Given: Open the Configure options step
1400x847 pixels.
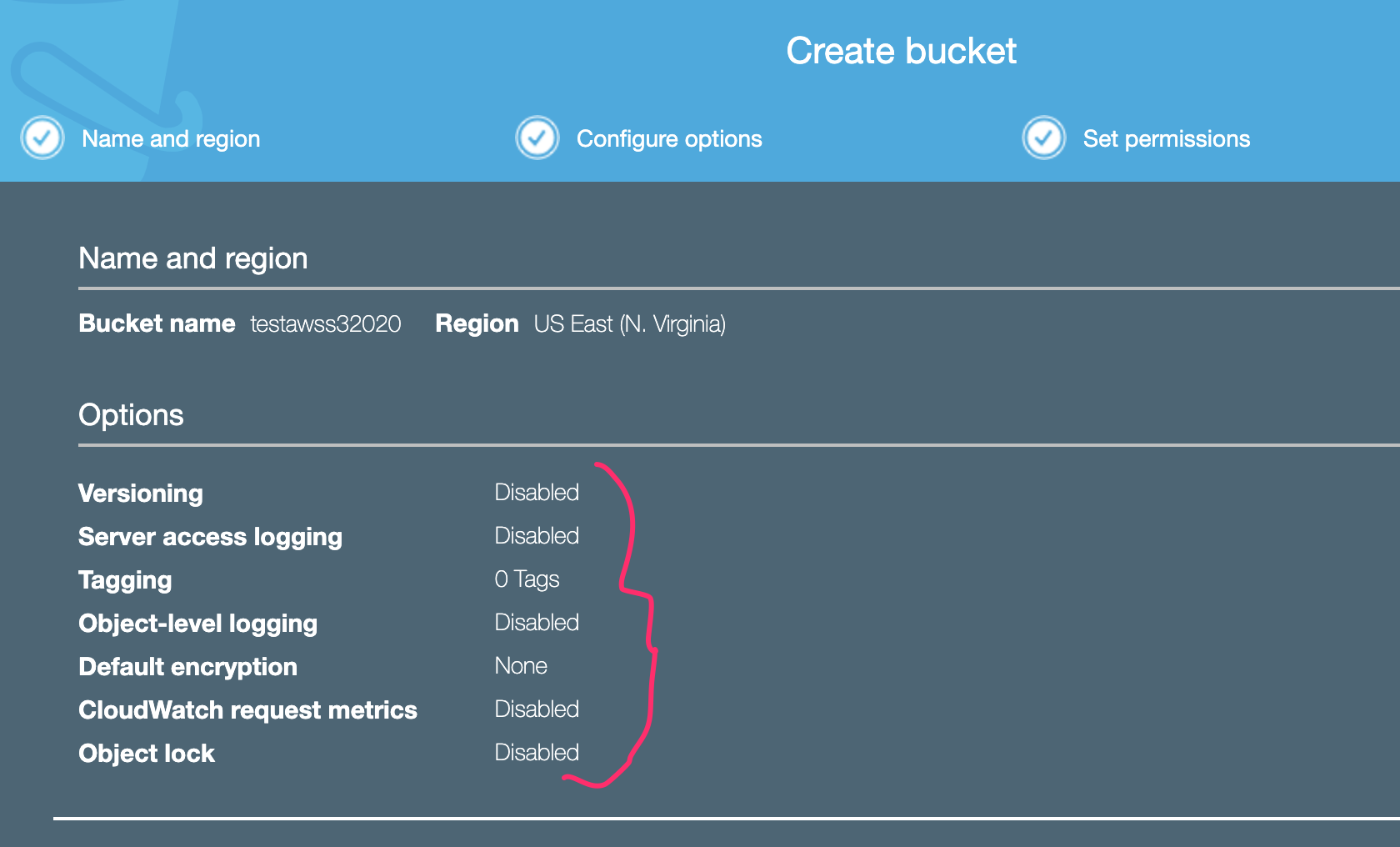Looking at the screenshot, I should tap(669, 139).
